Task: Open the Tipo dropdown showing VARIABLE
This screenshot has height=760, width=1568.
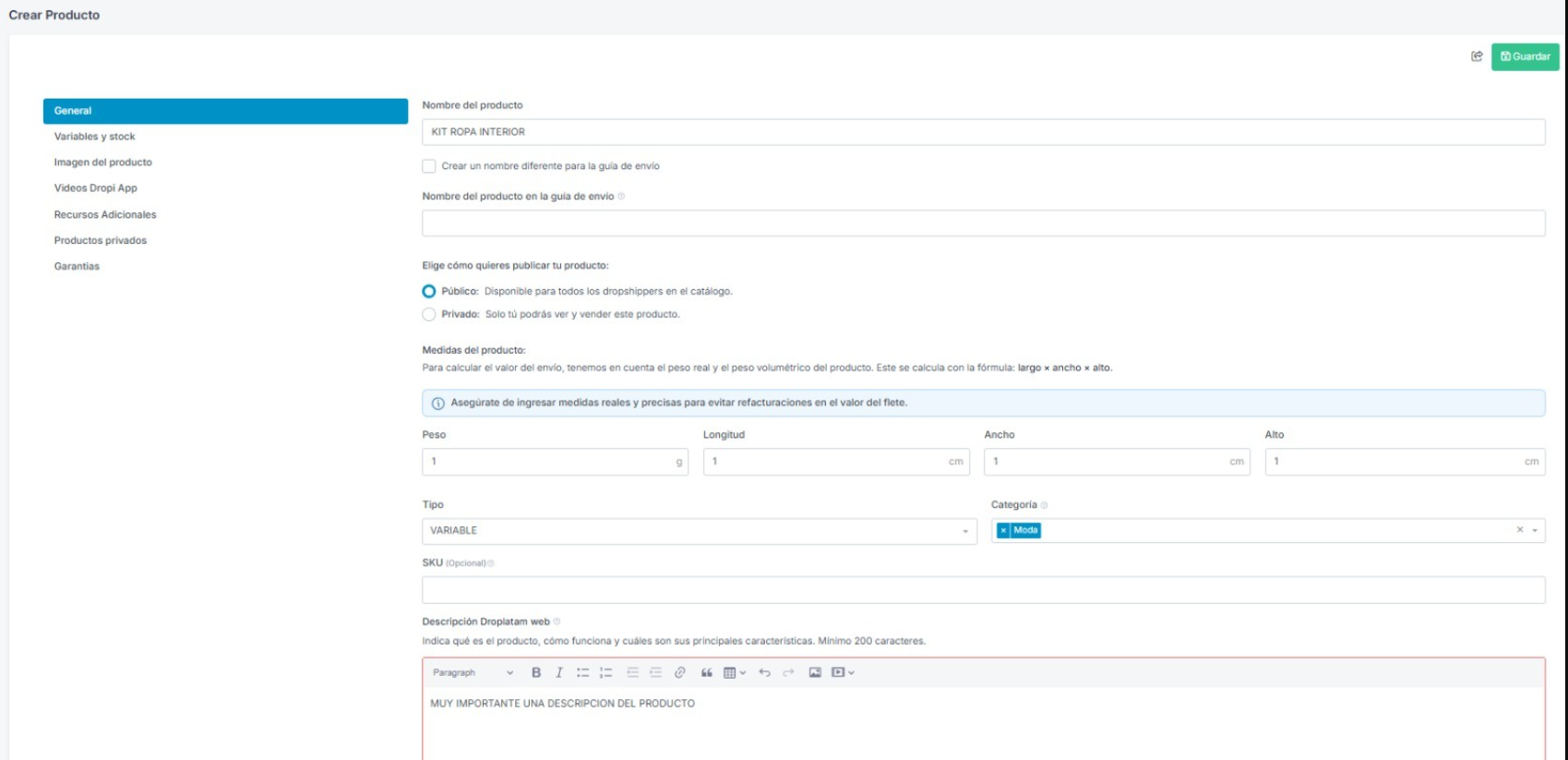Action: (699, 531)
